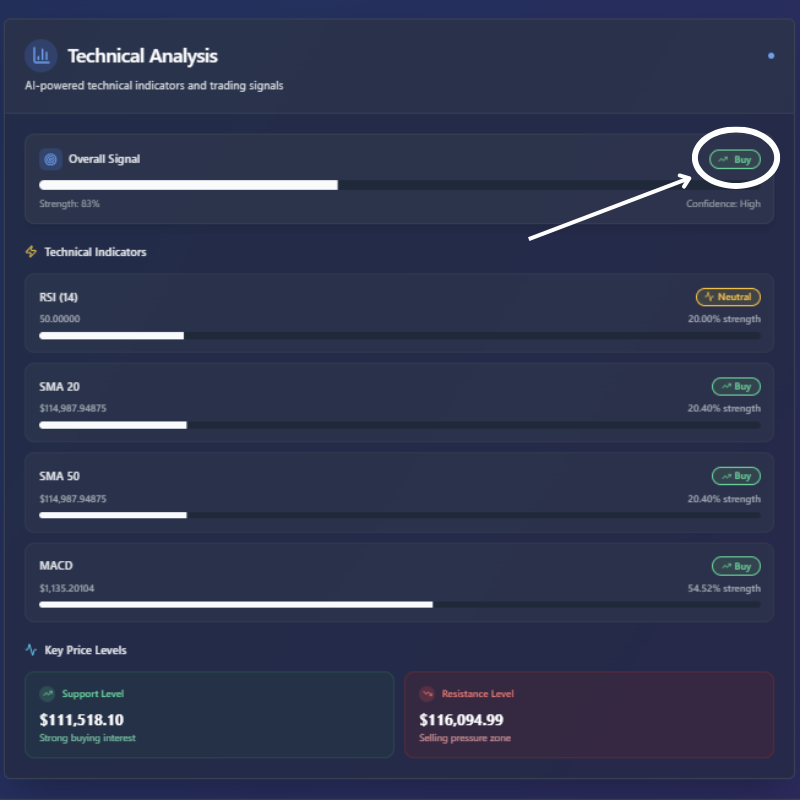The height and width of the screenshot is (800, 800).
Task: Click the Technical Analysis bar chart icon
Action: point(41,56)
